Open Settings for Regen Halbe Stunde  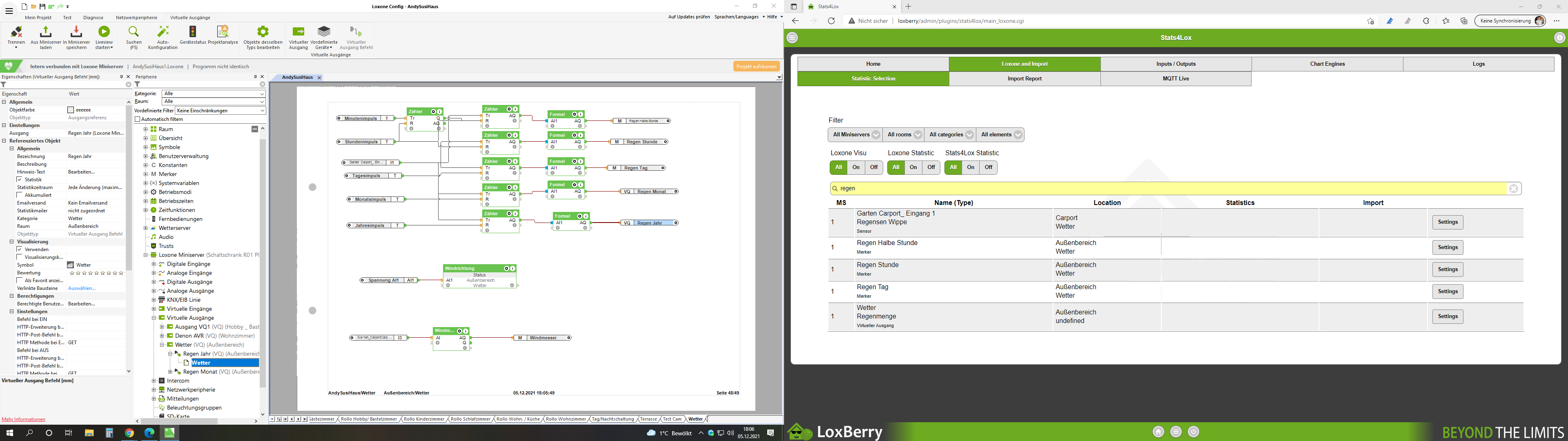coord(1448,247)
